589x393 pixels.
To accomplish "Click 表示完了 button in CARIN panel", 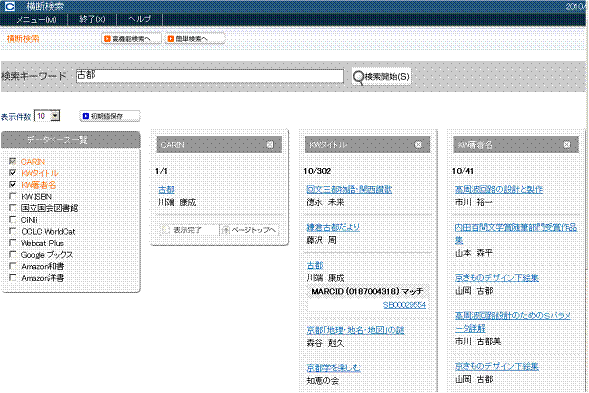I will click(189, 230).
